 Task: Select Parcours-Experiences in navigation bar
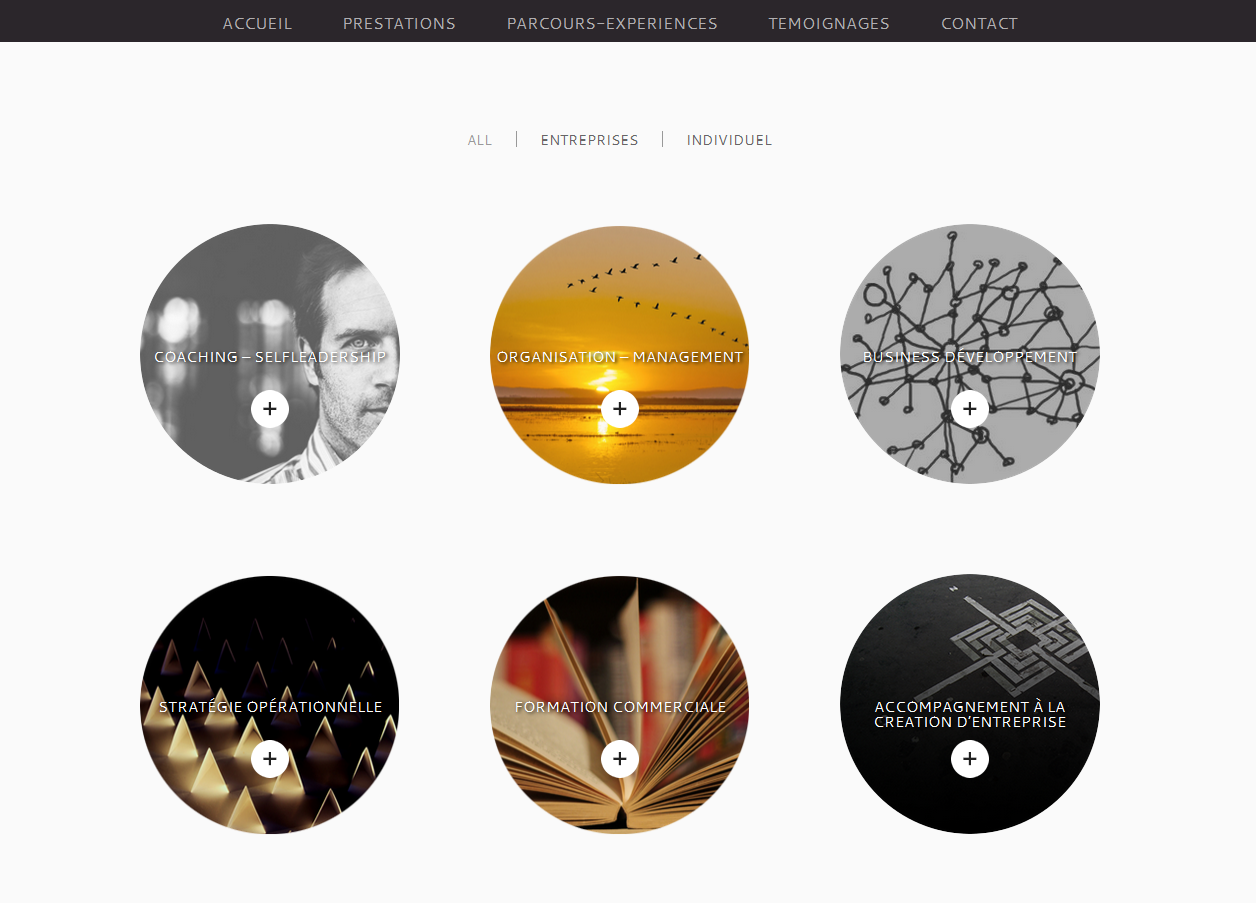point(612,23)
